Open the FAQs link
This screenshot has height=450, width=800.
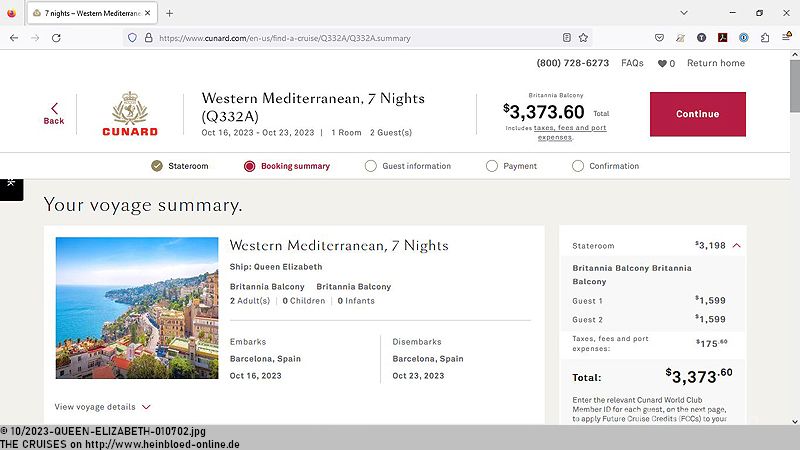pyautogui.click(x=632, y=63)
